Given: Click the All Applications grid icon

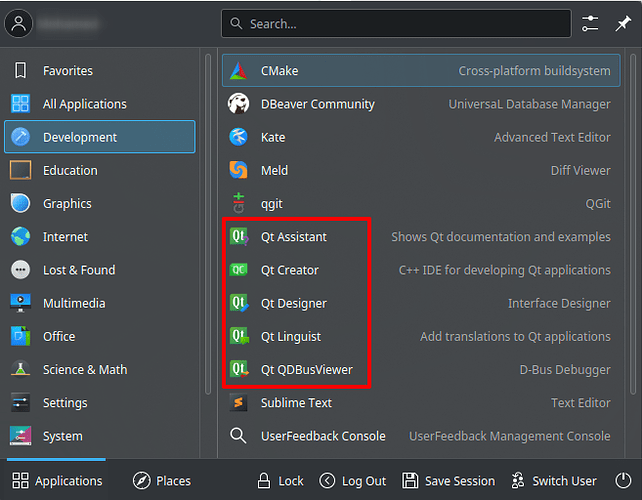Looking at the screenshot, I should pyautogui.click(x=20, y=104).
